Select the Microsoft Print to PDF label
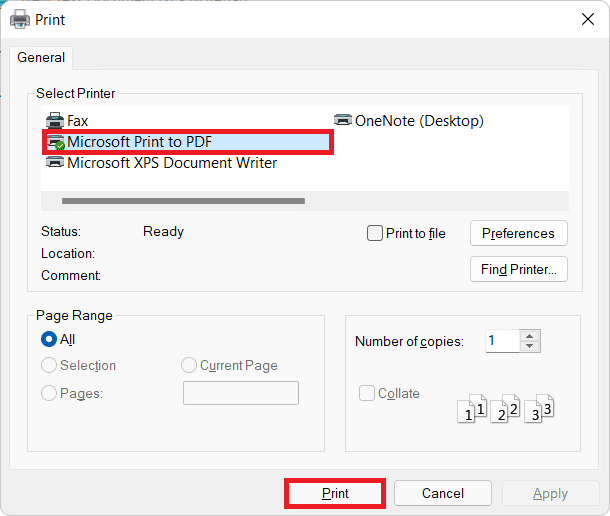Image resolution: width=610 pixels, height=516 pixels. [139, 142]
